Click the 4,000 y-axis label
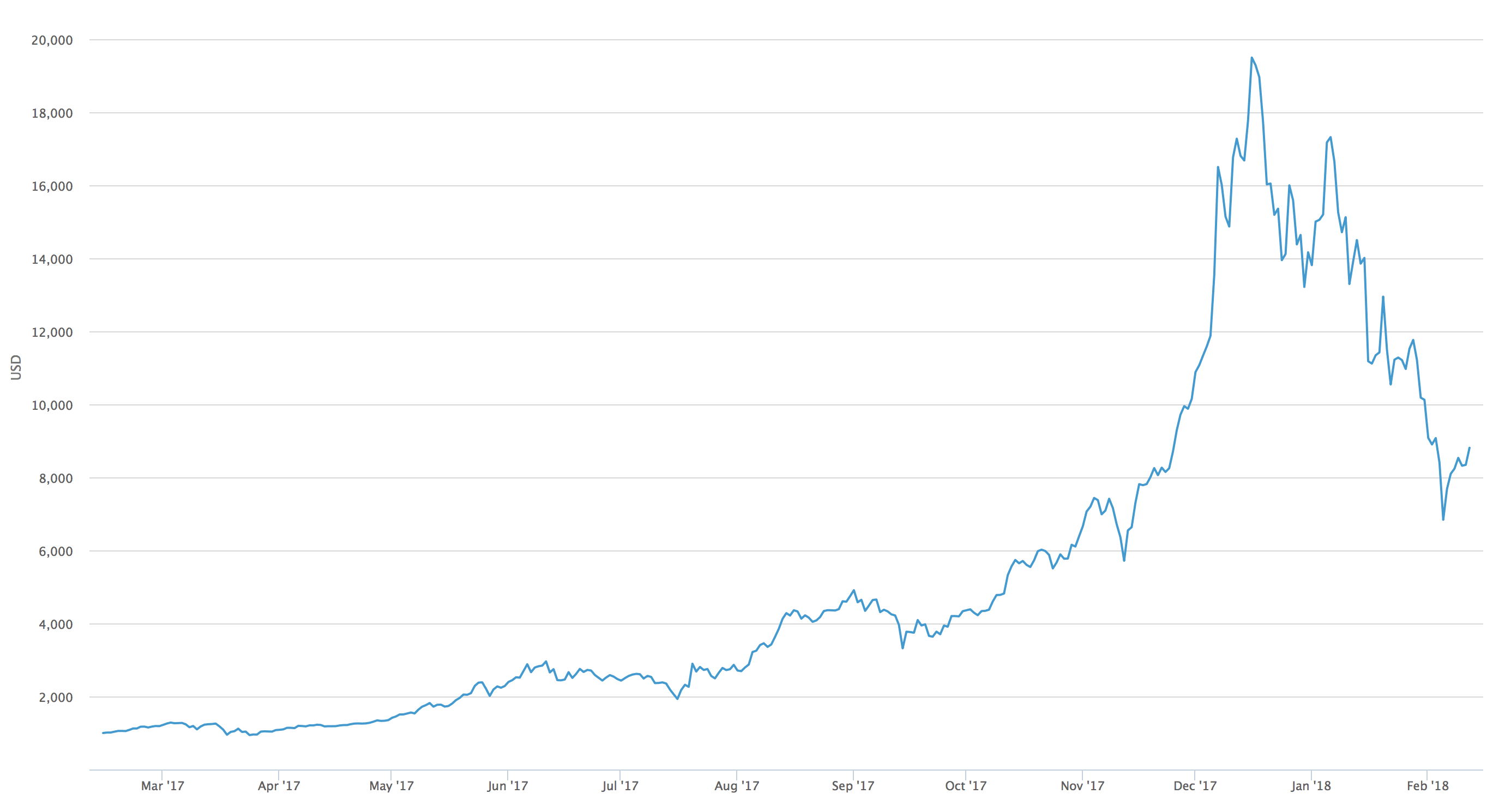The height and width of the screenshot is (812, 1493). (56, 624)
